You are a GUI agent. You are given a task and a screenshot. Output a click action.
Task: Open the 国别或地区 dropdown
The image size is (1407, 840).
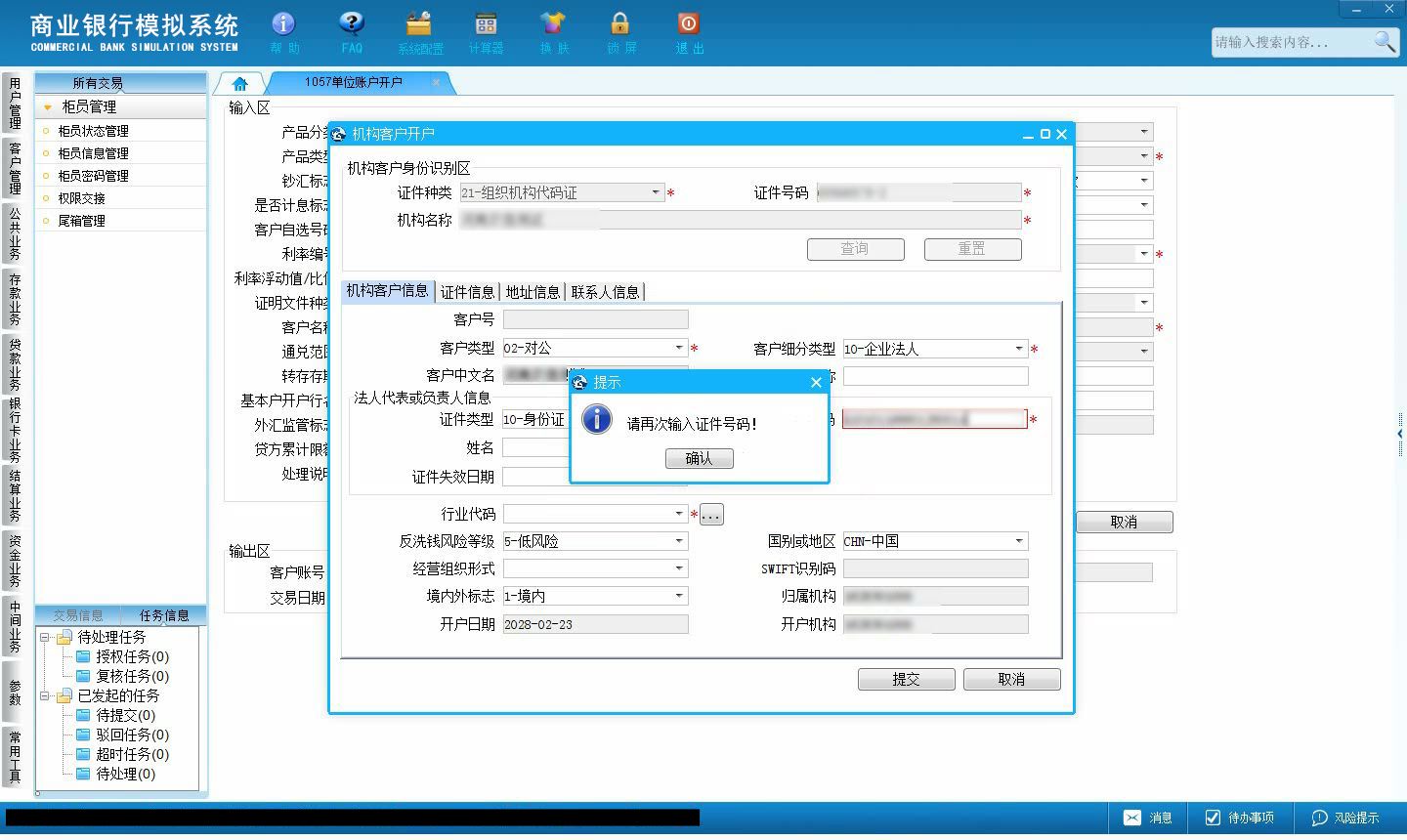1019,541
